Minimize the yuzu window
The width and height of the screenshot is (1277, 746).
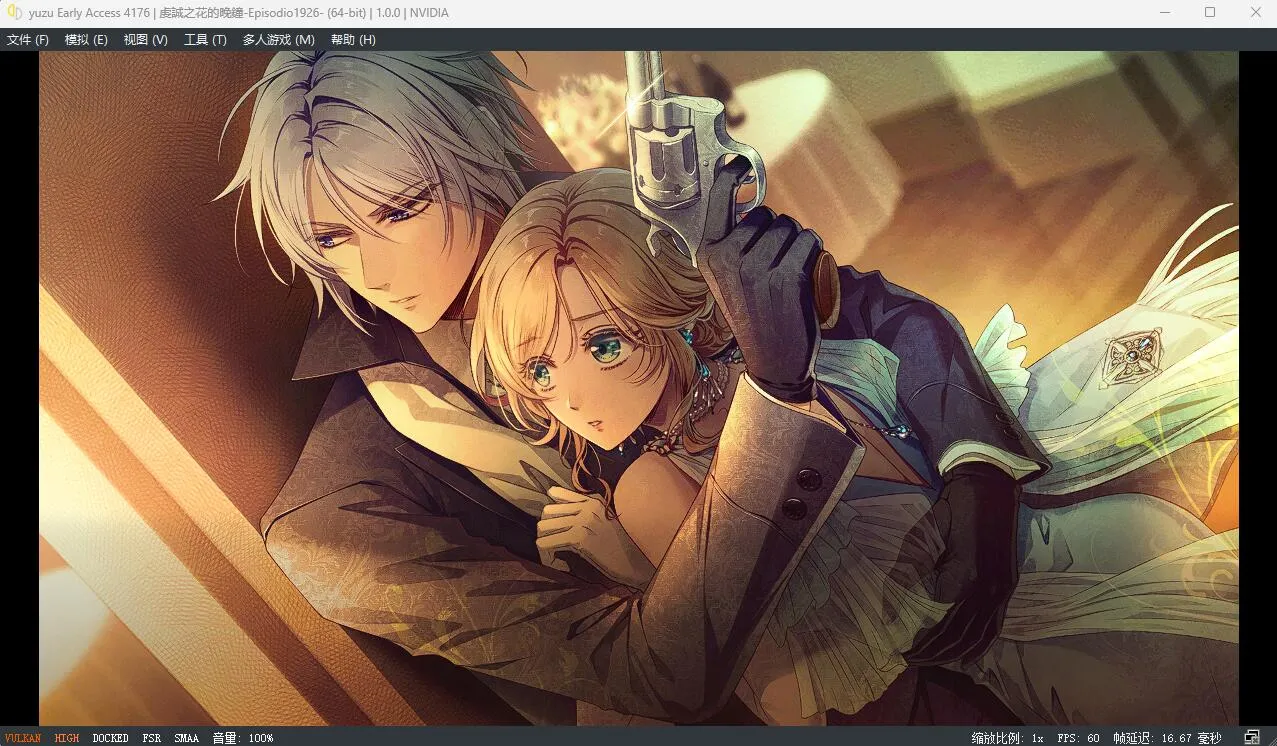pos(1165,13)
